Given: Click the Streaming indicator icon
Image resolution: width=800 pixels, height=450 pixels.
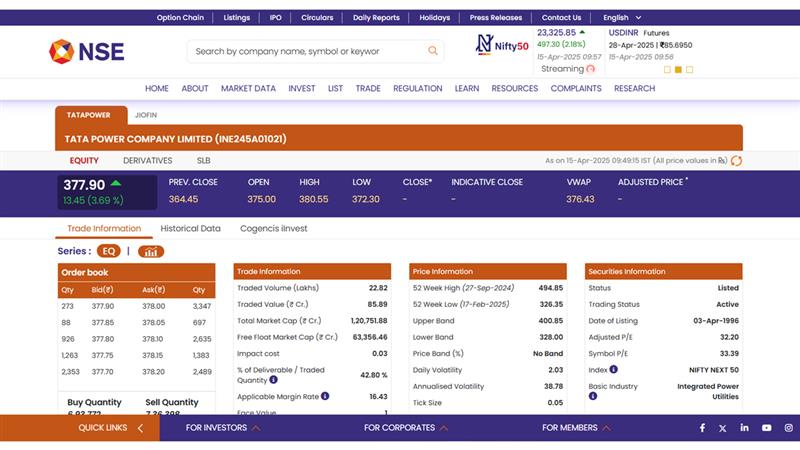Looking at the screenshot, I should [591, 69].
